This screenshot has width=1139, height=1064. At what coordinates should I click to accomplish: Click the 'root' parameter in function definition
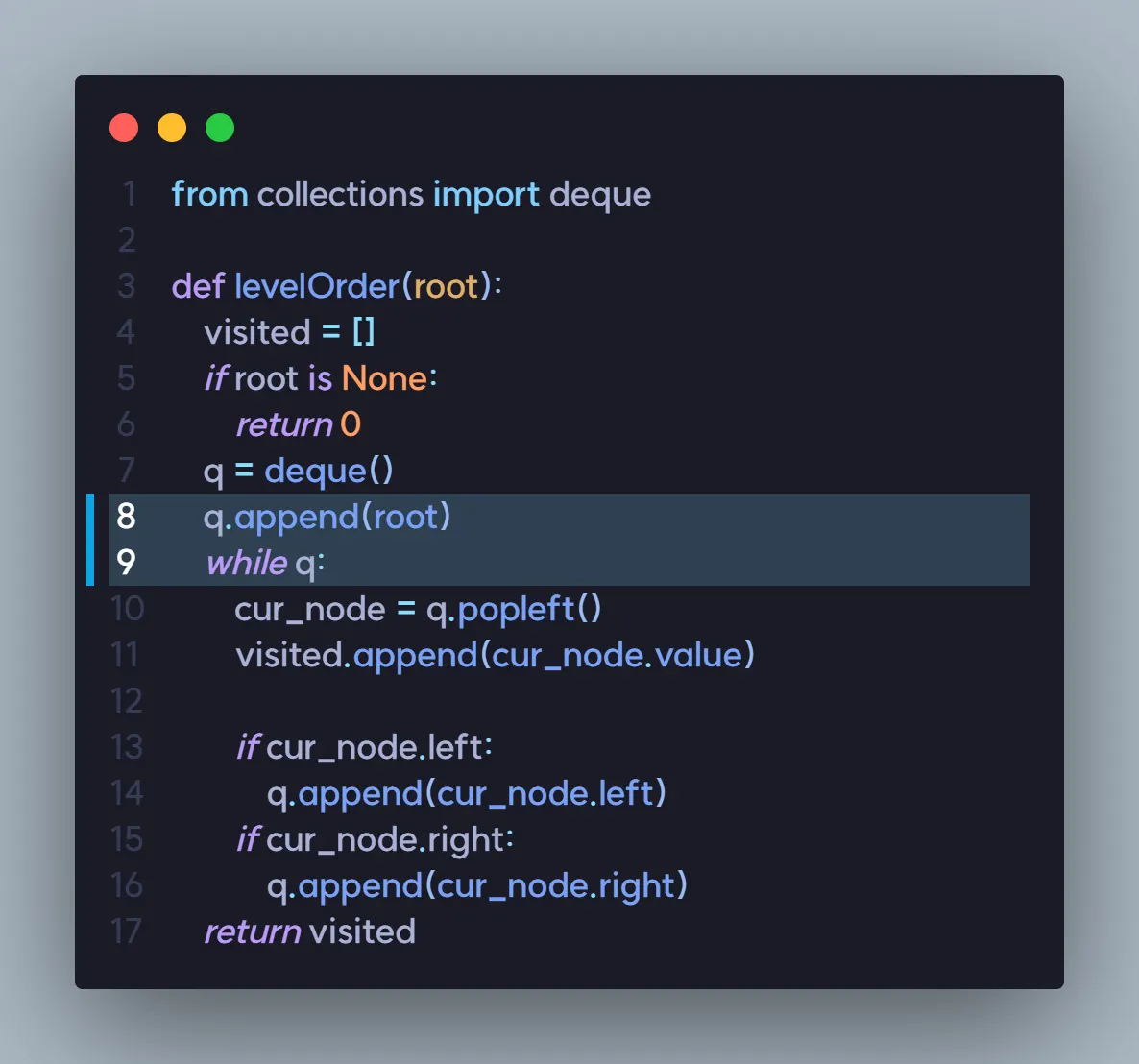point(446,286)
